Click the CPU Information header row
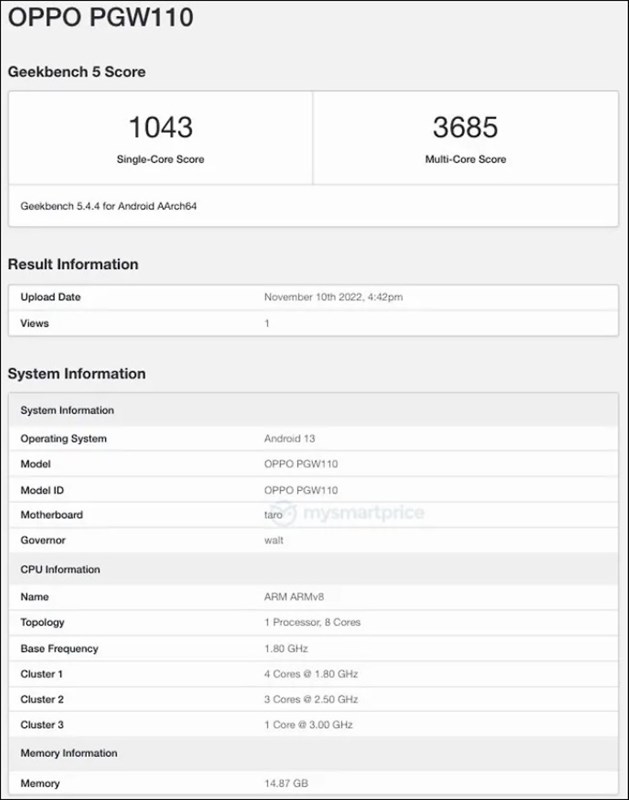Image resolution: width=629 pixels, height=800 pixels. pos(313,569)
